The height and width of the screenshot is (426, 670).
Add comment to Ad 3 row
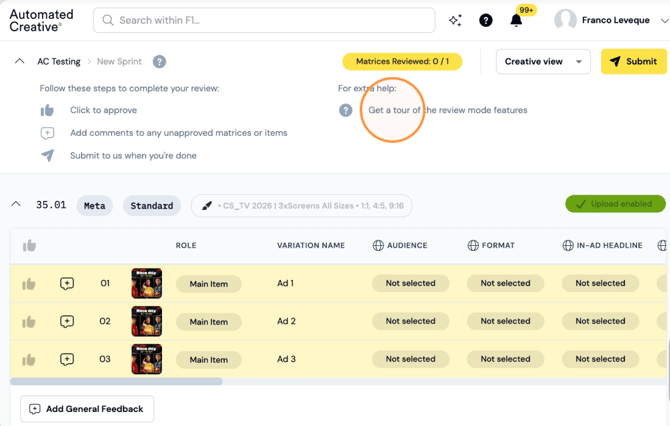(67, 359)
